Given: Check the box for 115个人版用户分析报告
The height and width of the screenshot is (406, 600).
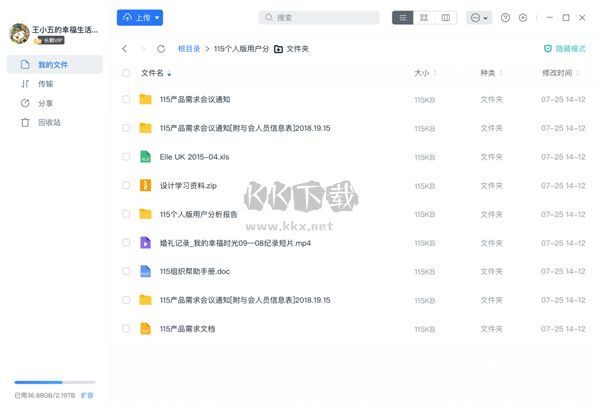Looking at the screenshot, I should pos(126,214).
